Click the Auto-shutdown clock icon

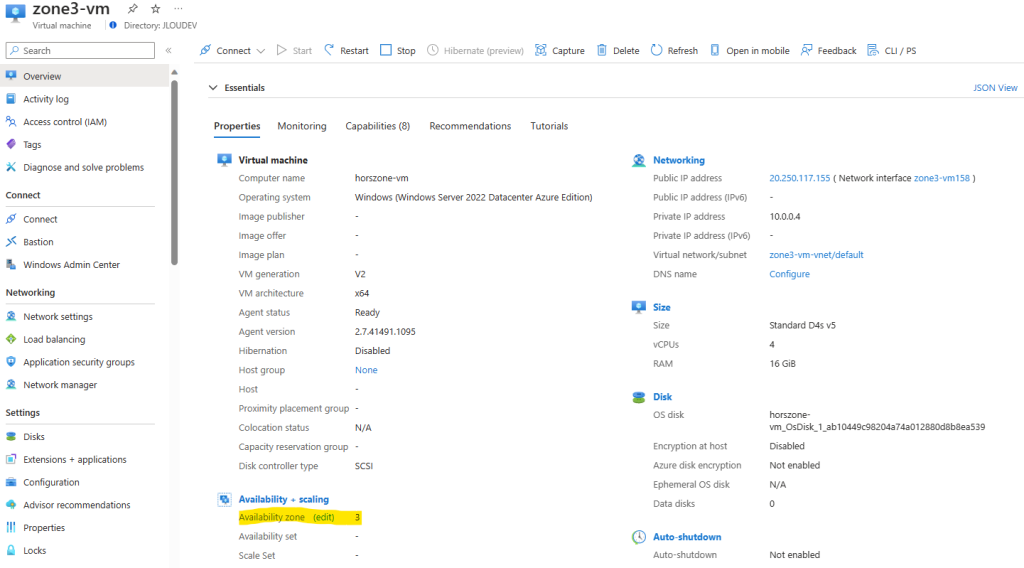pyautogui.click(x=639, y=537)
